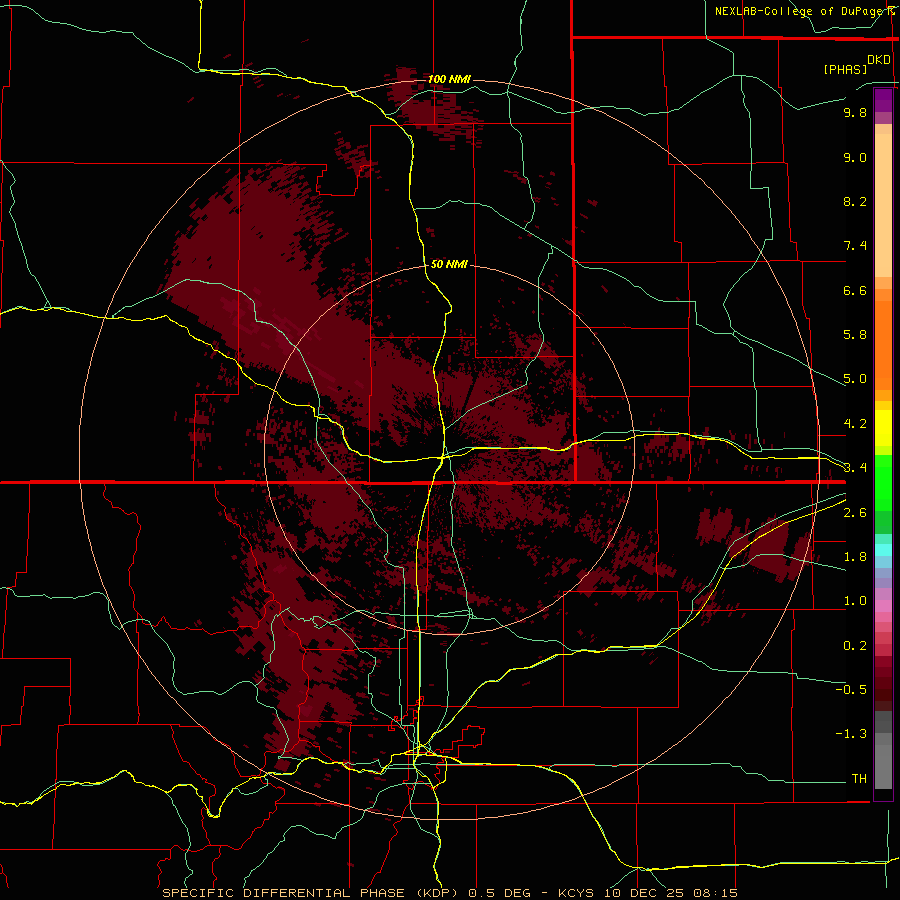The image size is (900, 900).
Task: Pick the bright green segment of color bar
Action: tap(883, 482)
